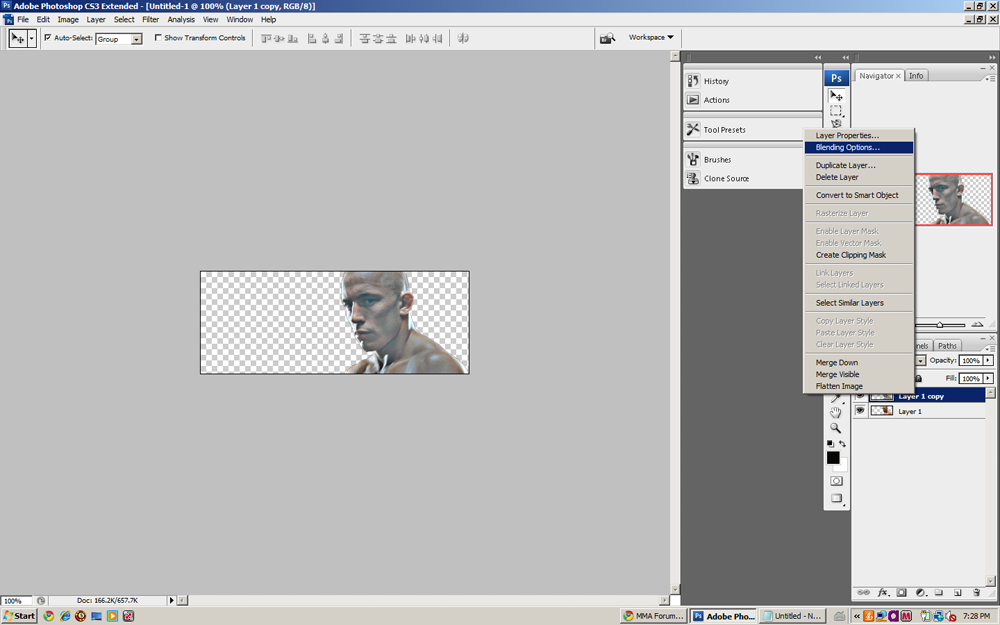Screen dimensions: 1000x625
Task: Enable Show Transform Controls checkbox
Action: [158, 38]
